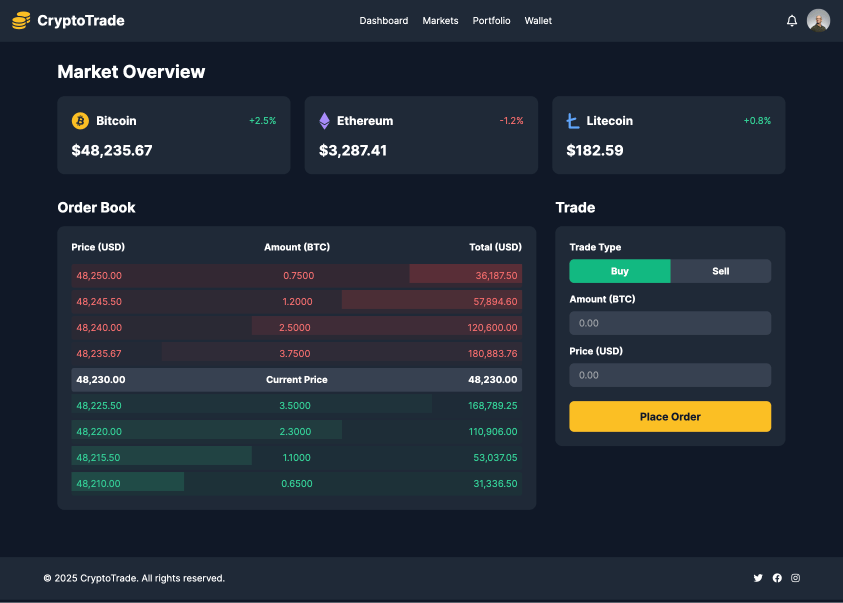Open the Twitter link in footer
Screen dimensions: 843x603
click(758, 578)
